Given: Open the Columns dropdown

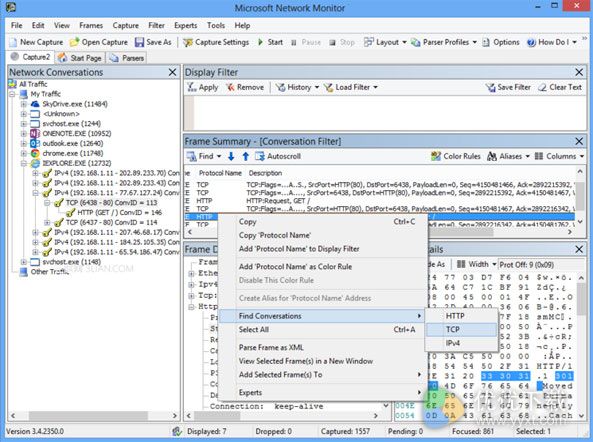Looking at the screenshot, I should 559,156.
